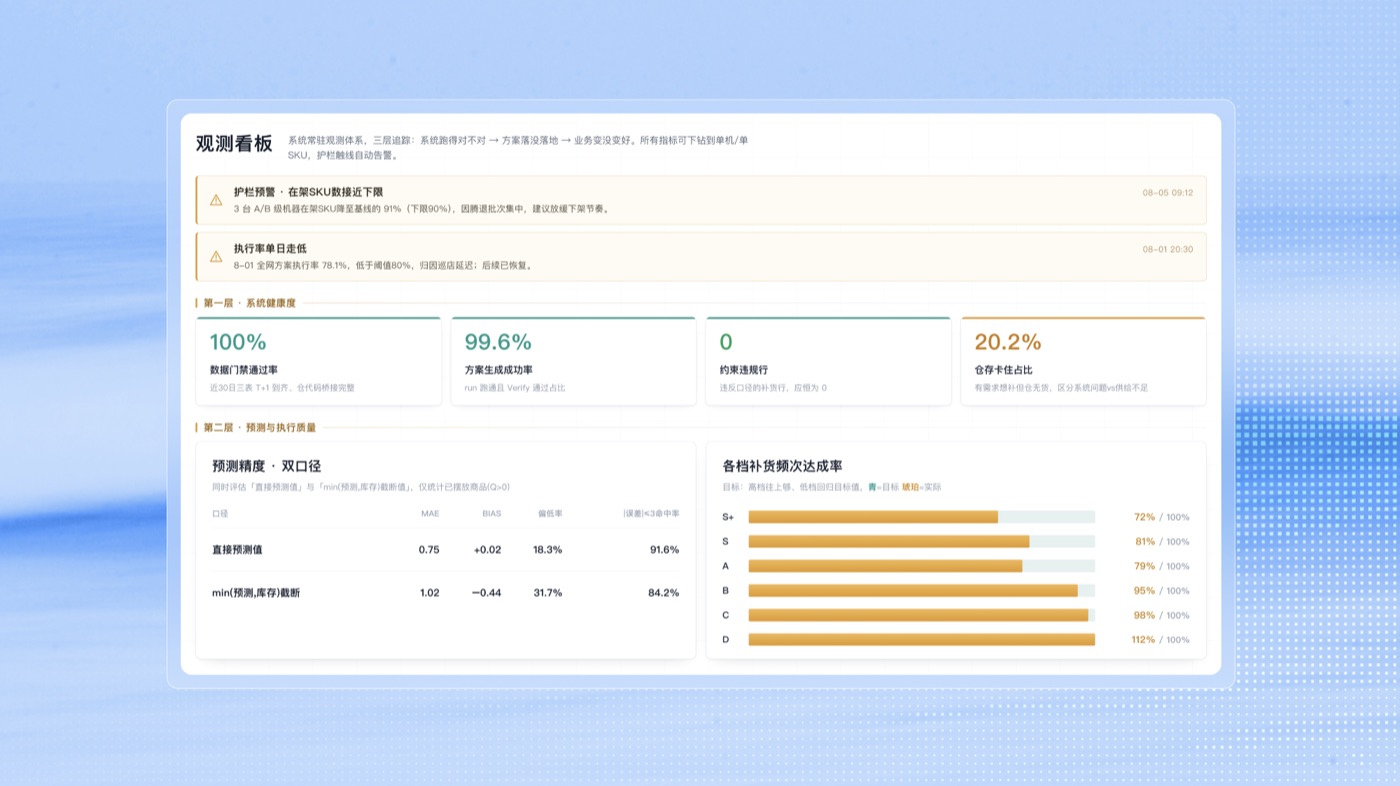Click the 偏低率 column header
The image size is (1400, 786).
pos(550,514)
